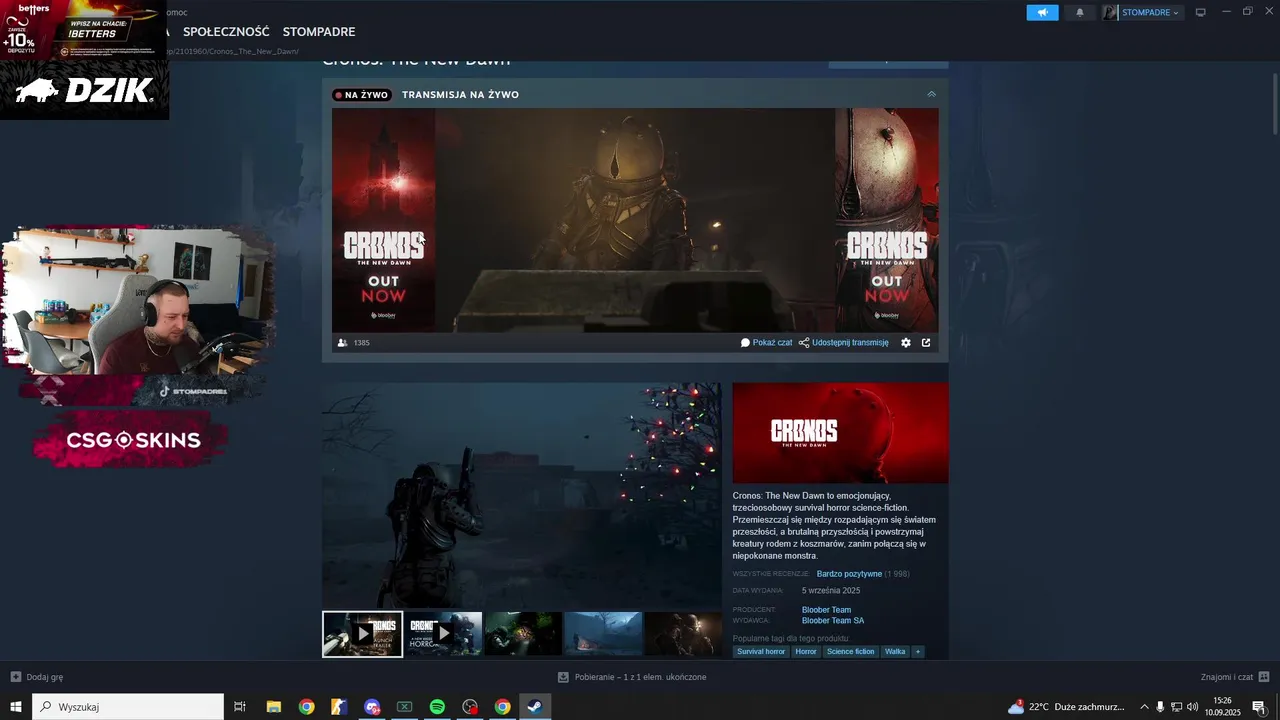Pop out the broadcast in new window
The image size is (1280, 720).
pos(926,342)
